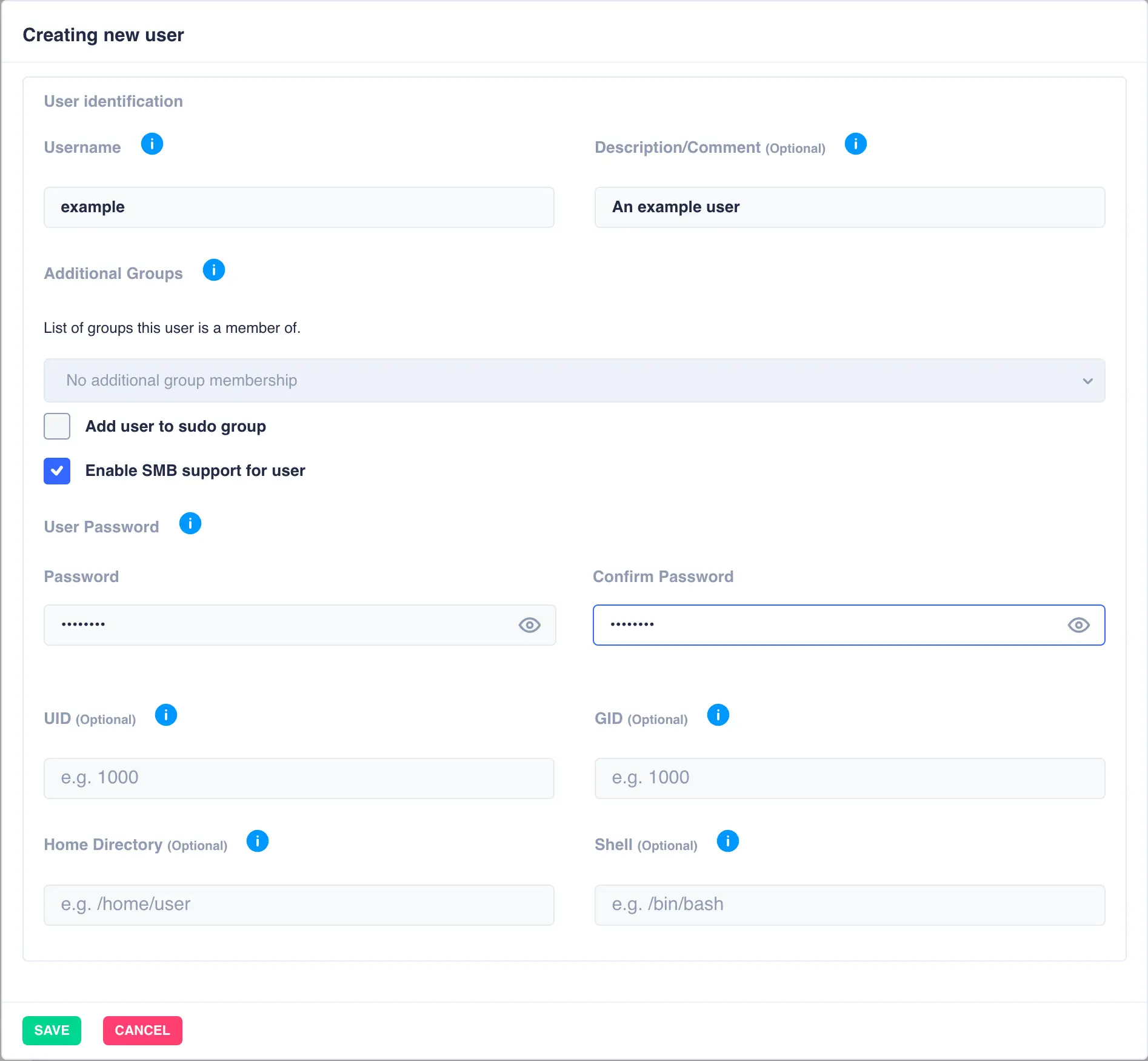
Task: Click the Username info icon
Action: pos(152,144)
